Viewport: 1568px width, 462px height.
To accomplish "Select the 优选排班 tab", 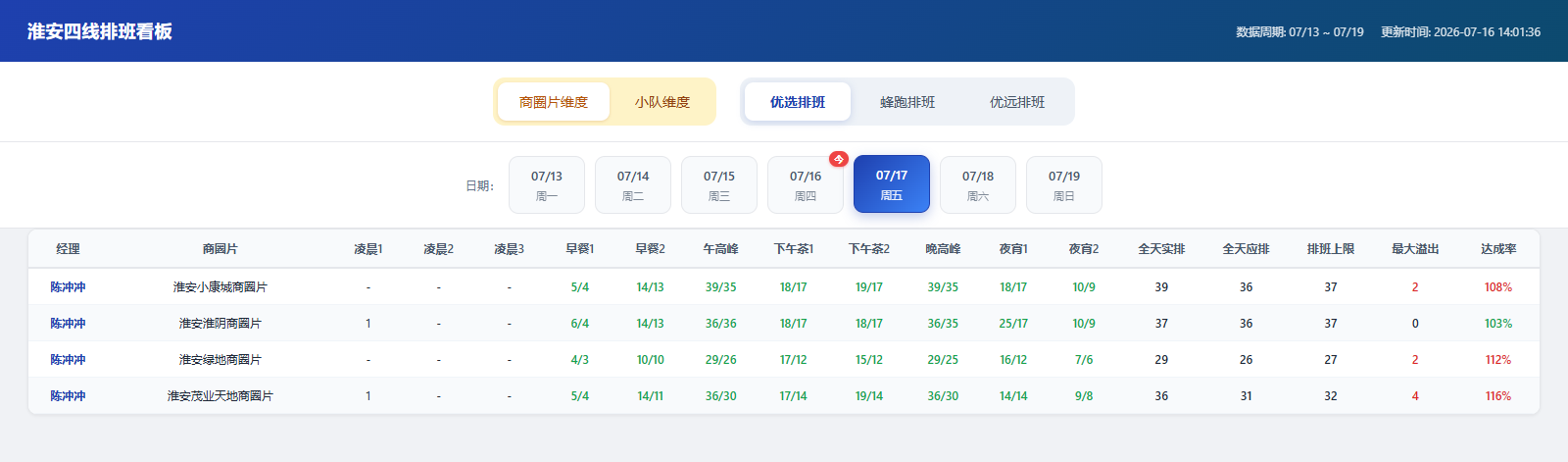I will (x=798, y=102).
